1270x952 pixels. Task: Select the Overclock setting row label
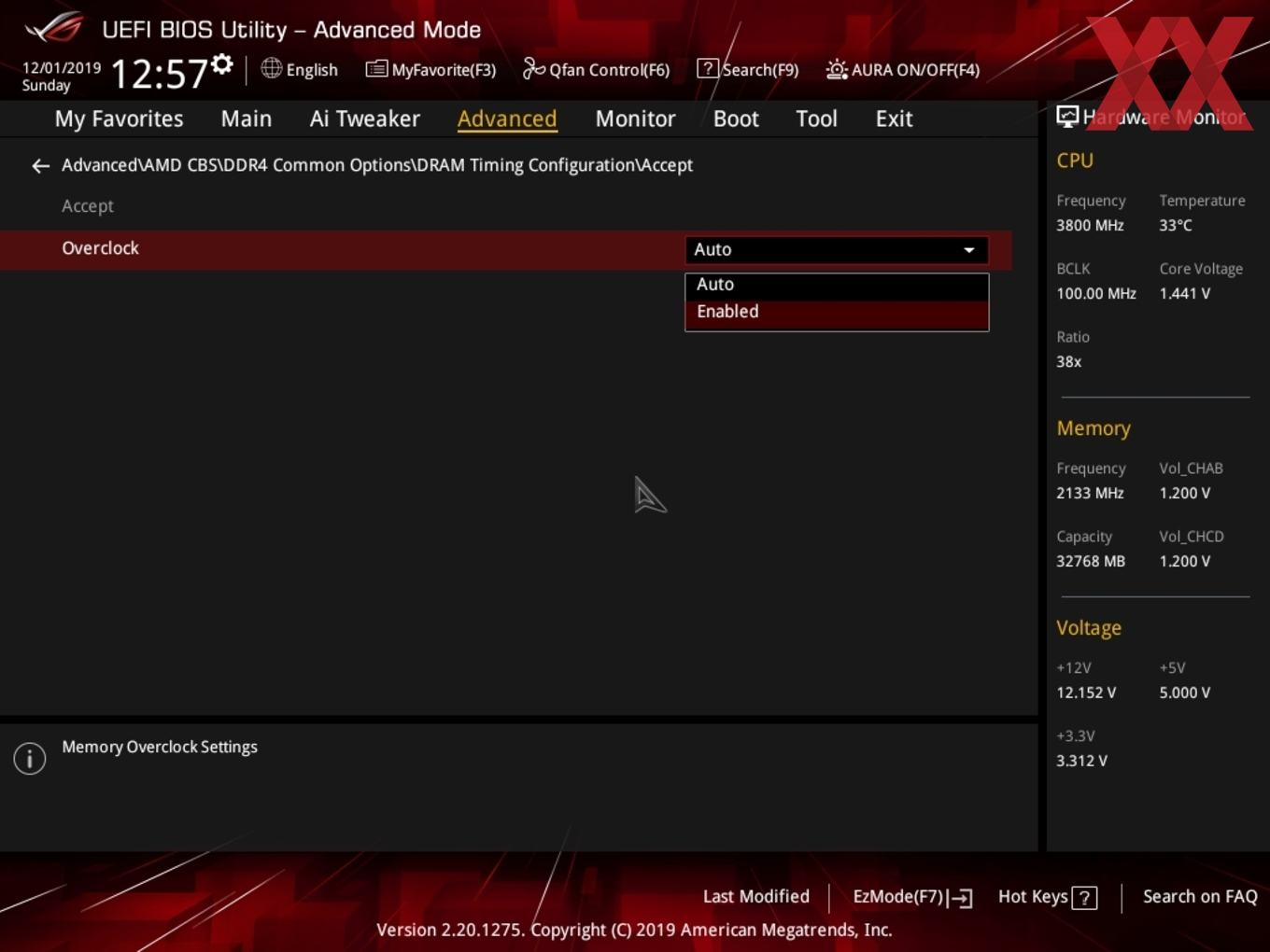101,248
